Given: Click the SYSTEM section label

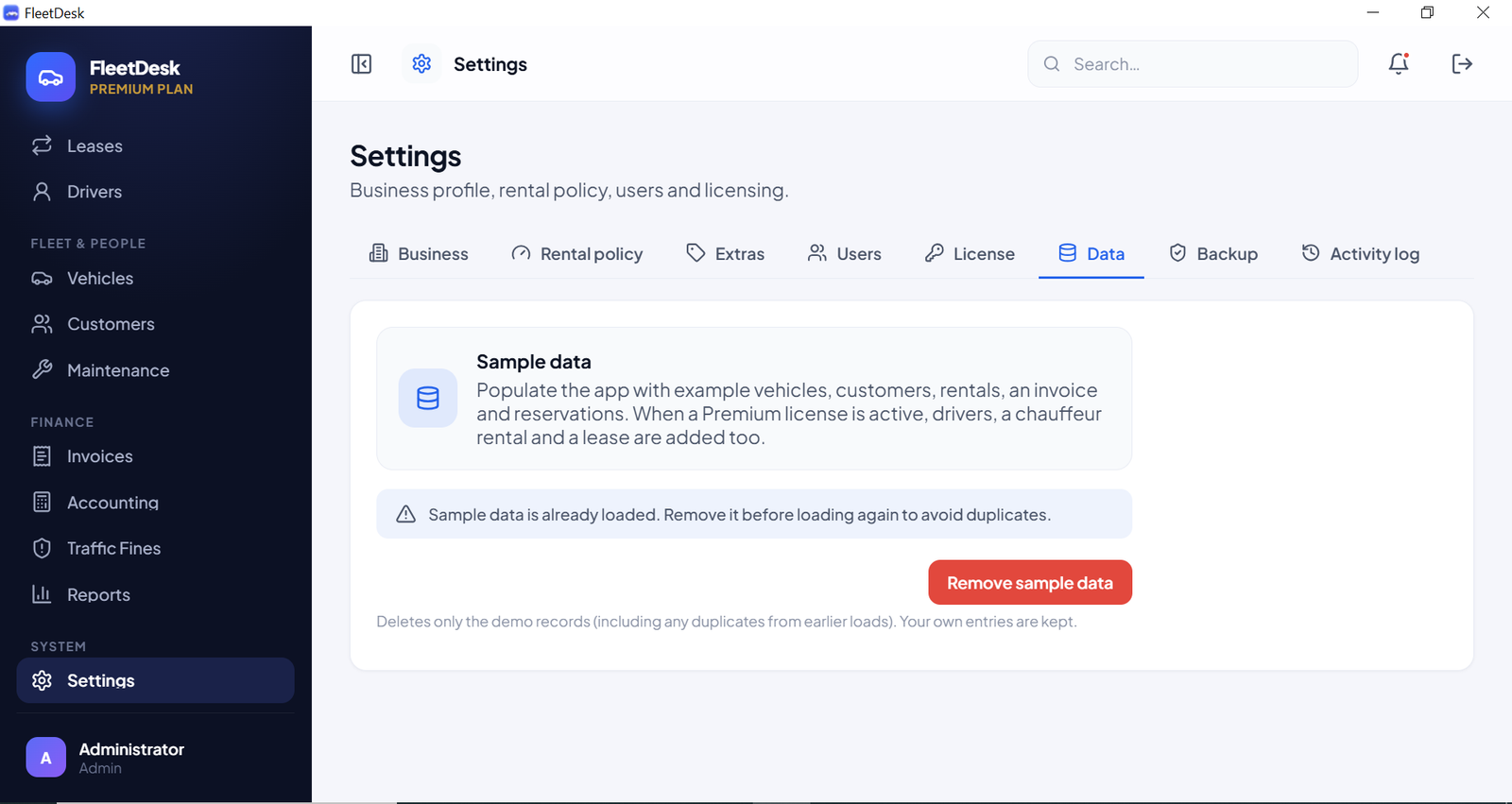Looking at the screenshot, I should 59,646.
